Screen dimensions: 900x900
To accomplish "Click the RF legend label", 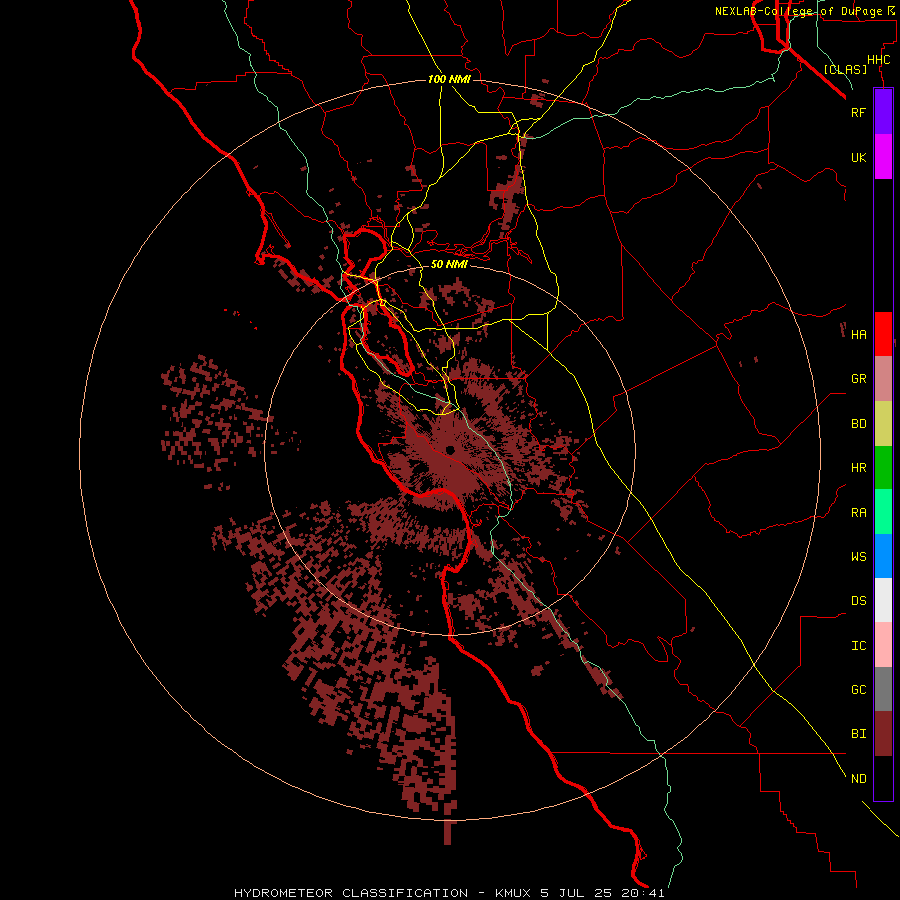I will tap(858, 112).
